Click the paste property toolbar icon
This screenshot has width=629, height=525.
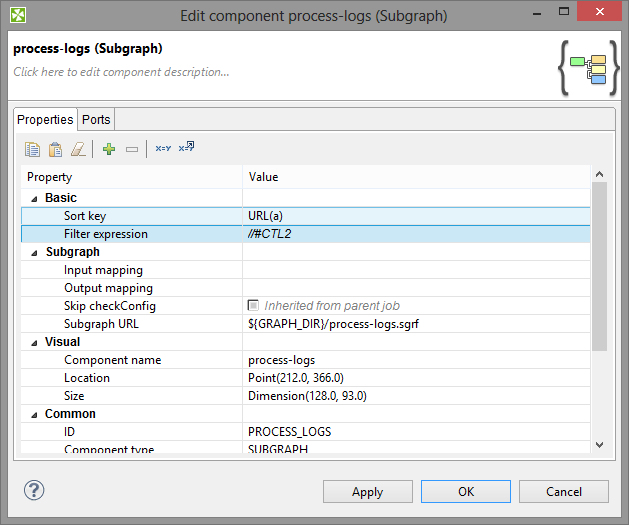(x=56, y=149)
